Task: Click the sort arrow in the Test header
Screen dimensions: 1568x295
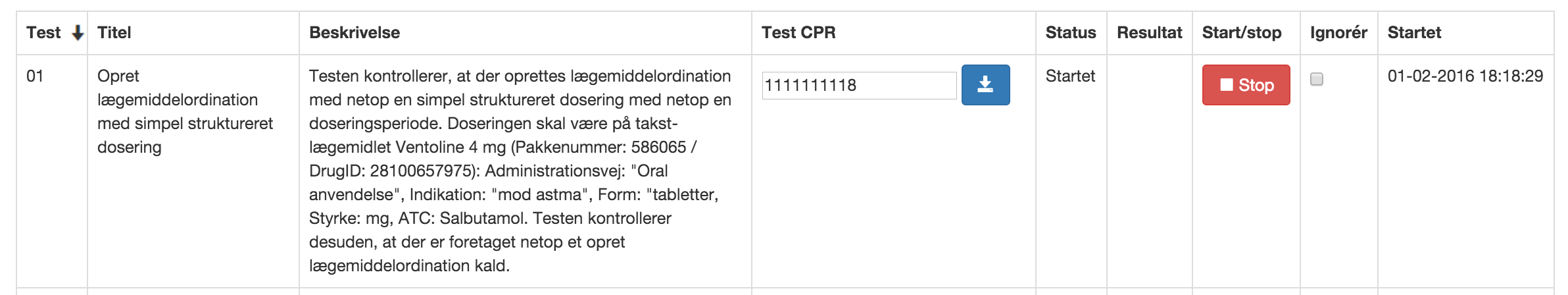Action: pos(78,33)
